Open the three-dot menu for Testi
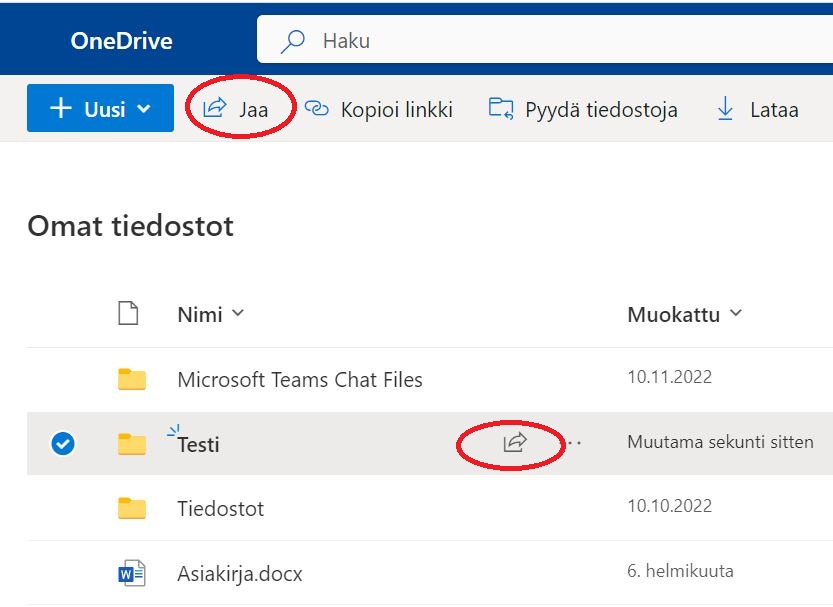Viewport: 833px width, 607px height. coord(572,442)
